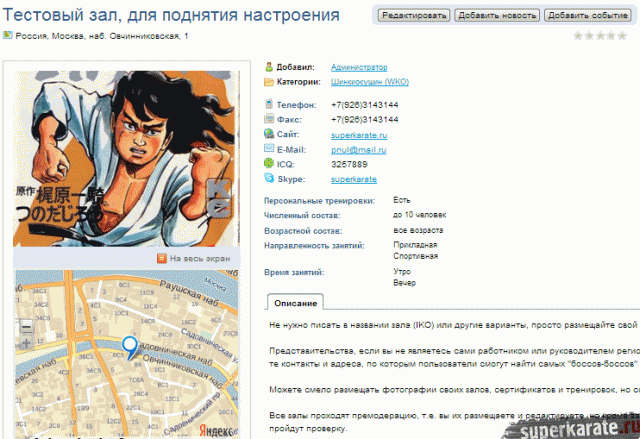The width and height of the screenshot is (640, 439).
Task: Click the fax icon beside Факс
Action: [269, 118]
